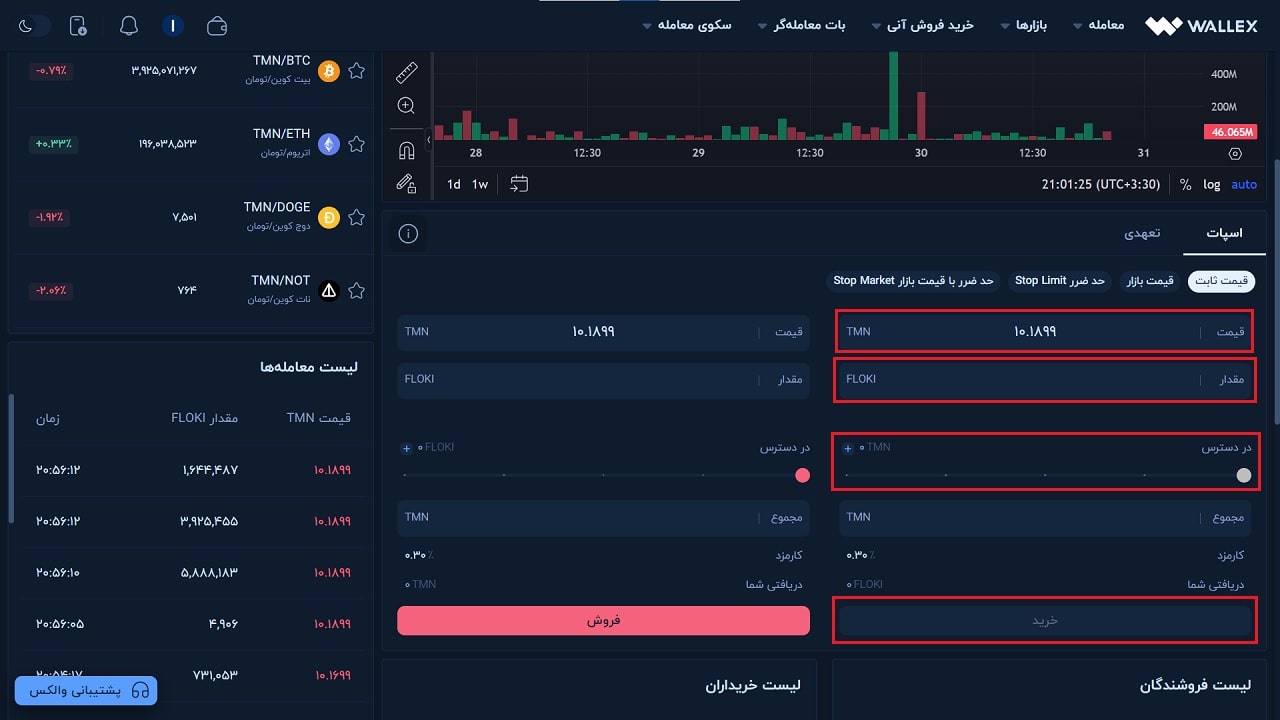The height and width of the screenshot is (720, 1280).
Task: Expand the بازارها menu
Action: pos(1023,25)
